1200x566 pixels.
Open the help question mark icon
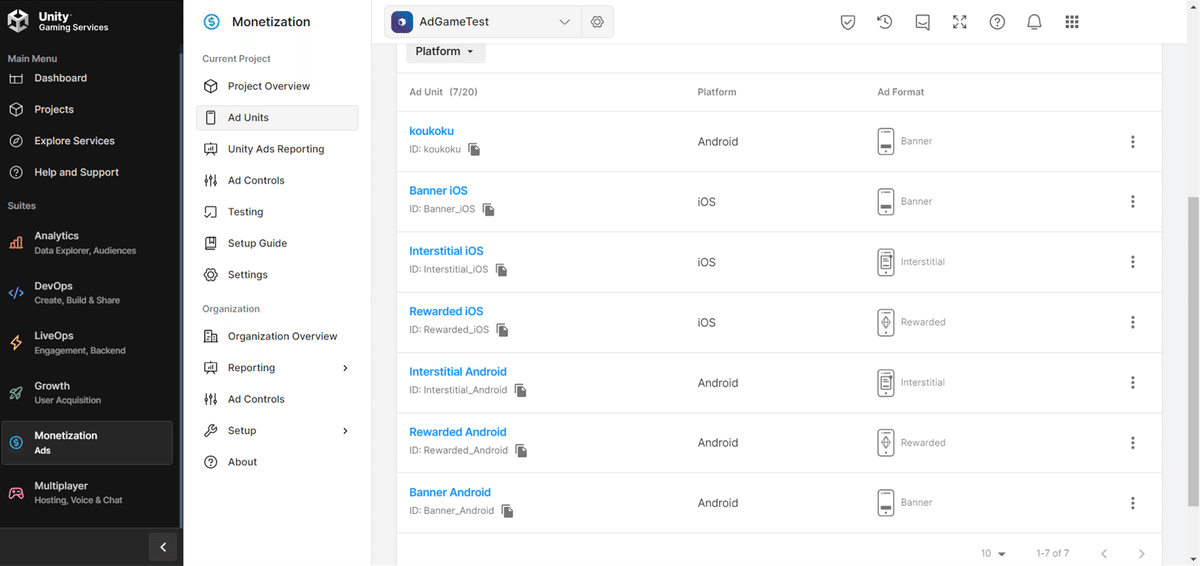(x=997, y=22)
